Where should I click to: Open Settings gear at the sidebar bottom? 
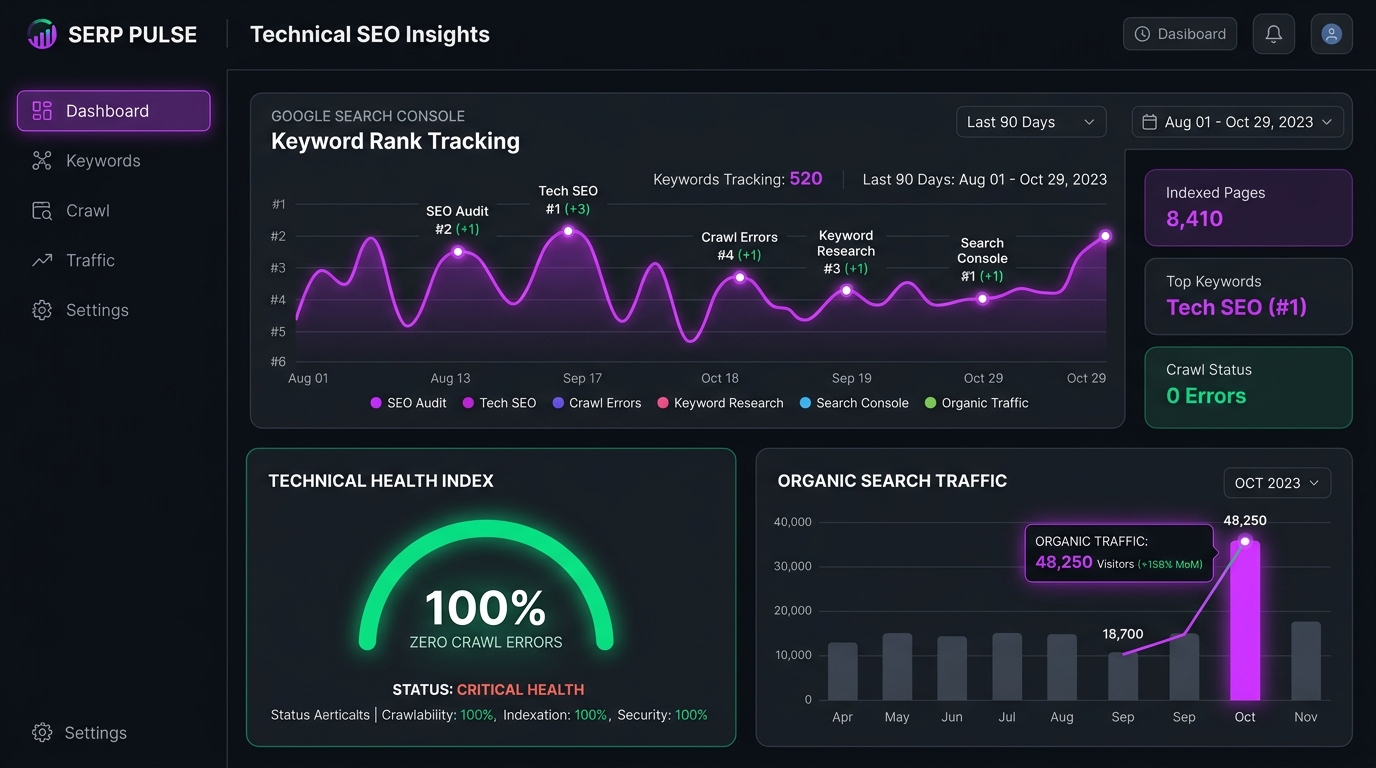click(x=42, y=733)
